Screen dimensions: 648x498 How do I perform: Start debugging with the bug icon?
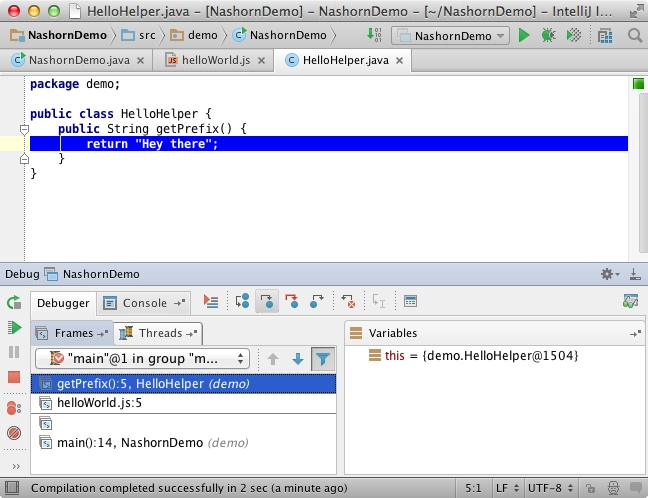click(548, 36)
